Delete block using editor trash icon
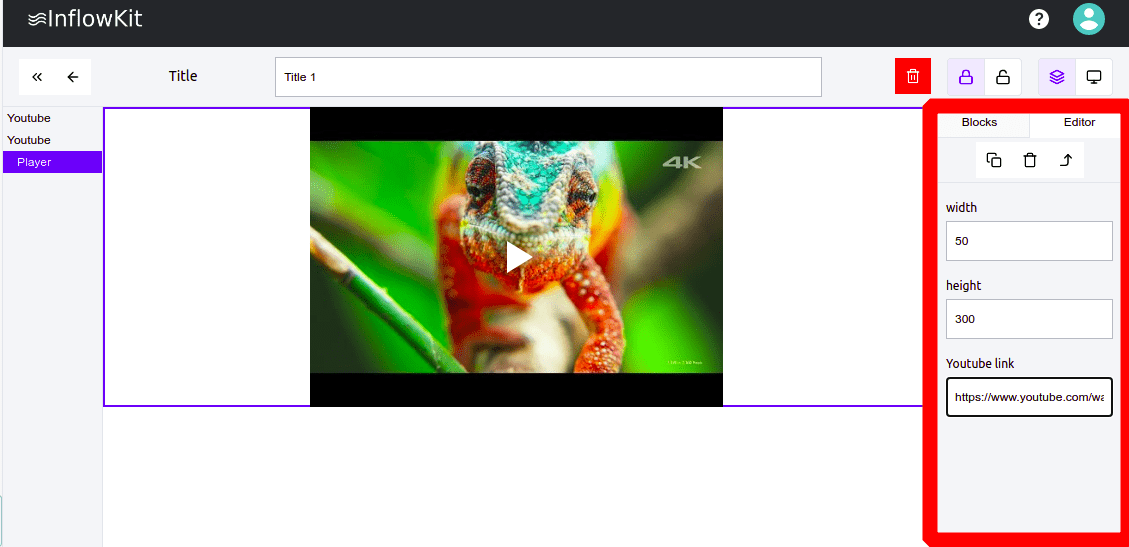Image resolution: width=1129 pixels, height=547 pixels. (x=1030, y=160)
